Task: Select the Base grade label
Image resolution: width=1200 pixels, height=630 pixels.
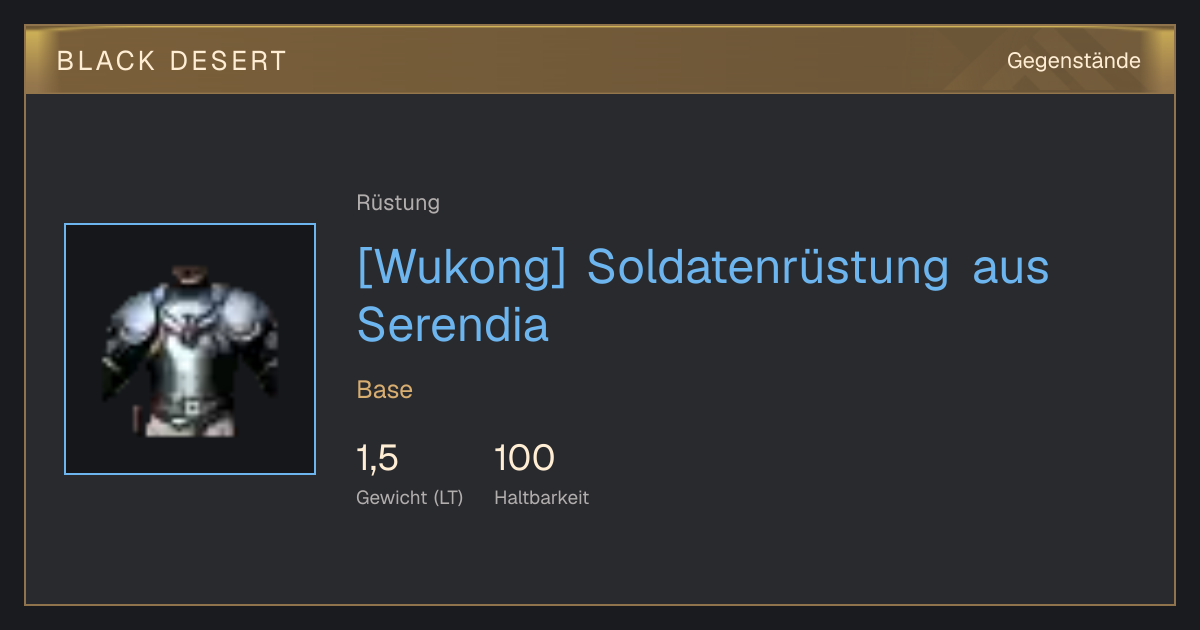Action: [x=385, y=390]
